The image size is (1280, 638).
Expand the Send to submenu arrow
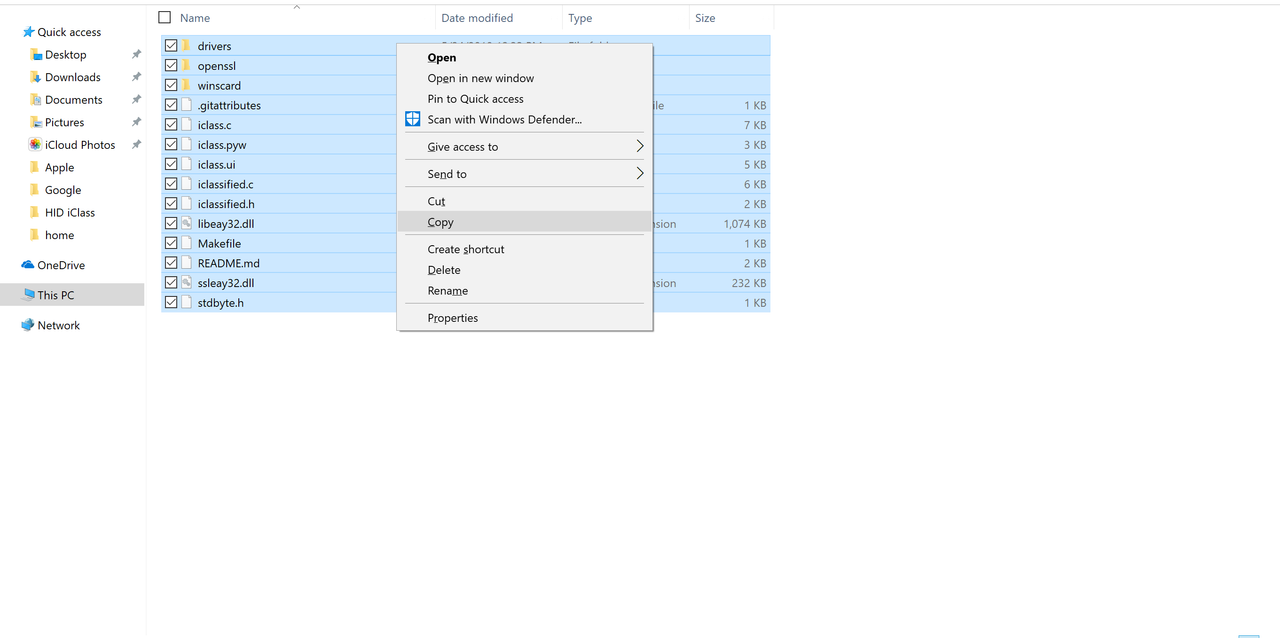[x=640, y=174]
